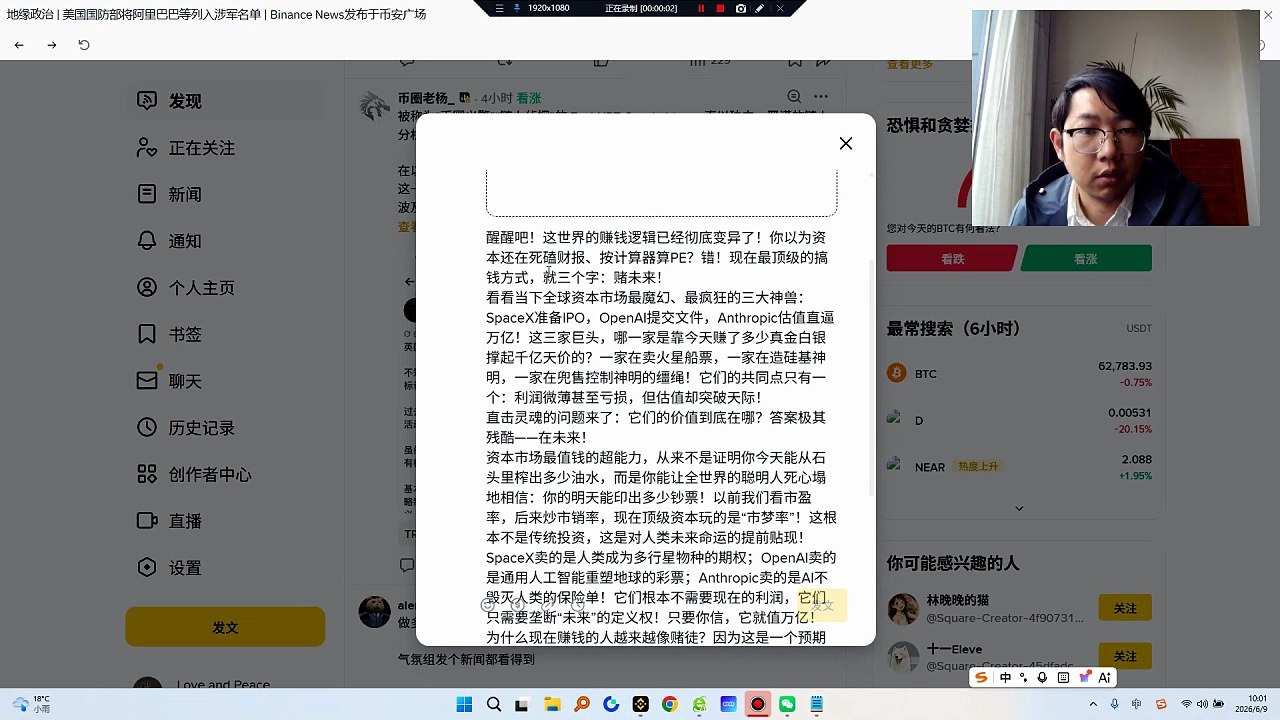This screenshot has height=720, width=1280.
Task: Open File Explorer from the taskbar
Action: coord(552,705)
